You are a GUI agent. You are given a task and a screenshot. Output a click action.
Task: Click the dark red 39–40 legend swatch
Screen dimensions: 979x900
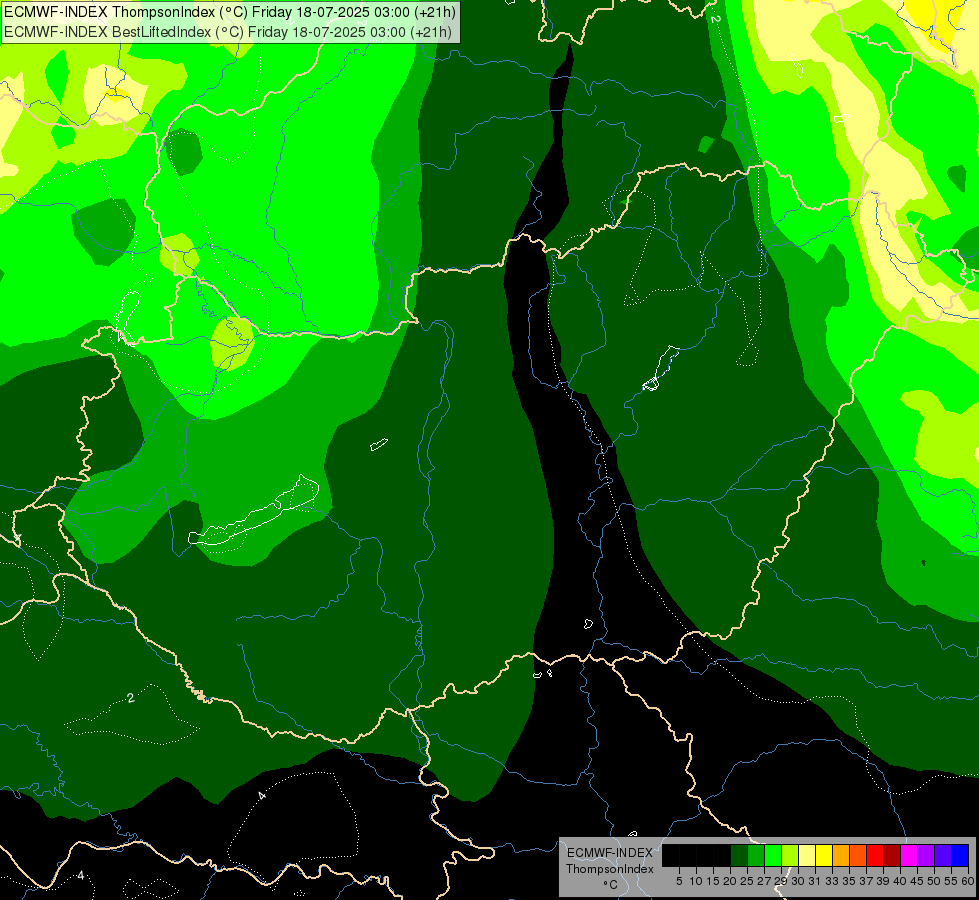point(892,855)
